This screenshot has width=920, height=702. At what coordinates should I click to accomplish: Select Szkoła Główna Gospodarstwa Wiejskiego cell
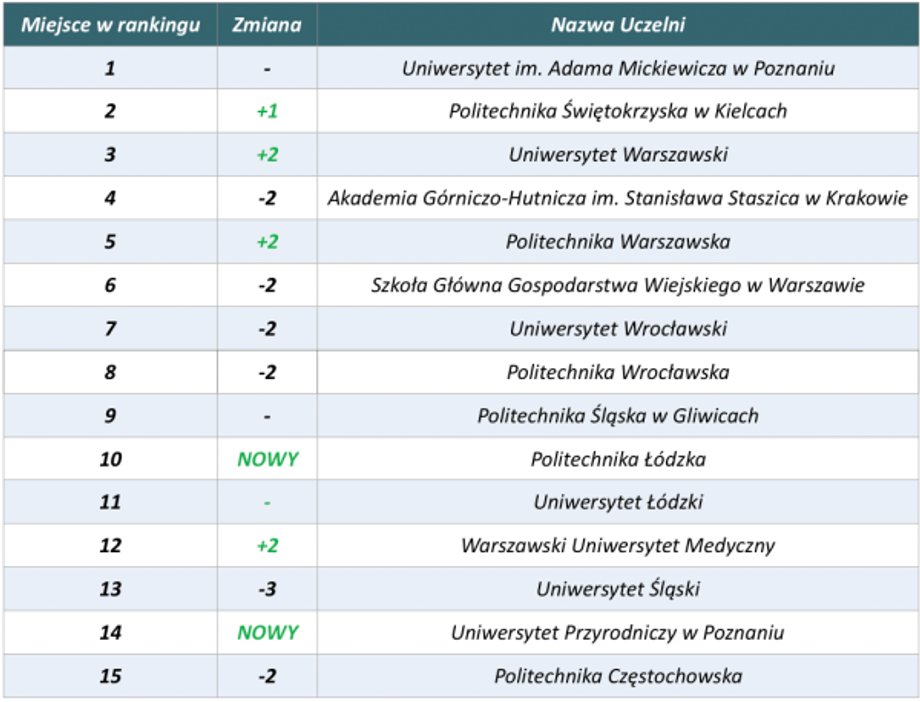tap(618, 285)
